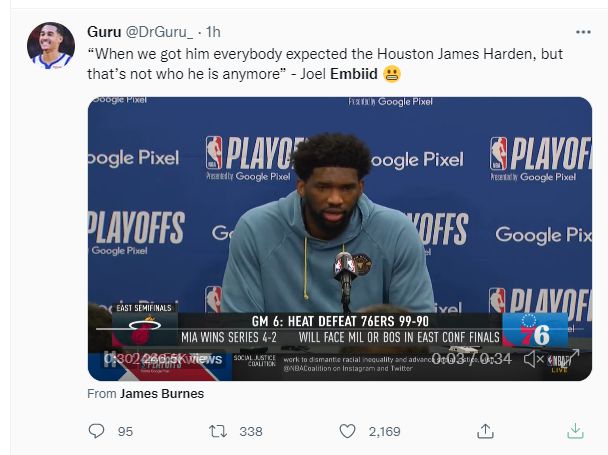Like the tweet with the heart icon
Viewport: 608px width, 455px height.
click(347, 431)
